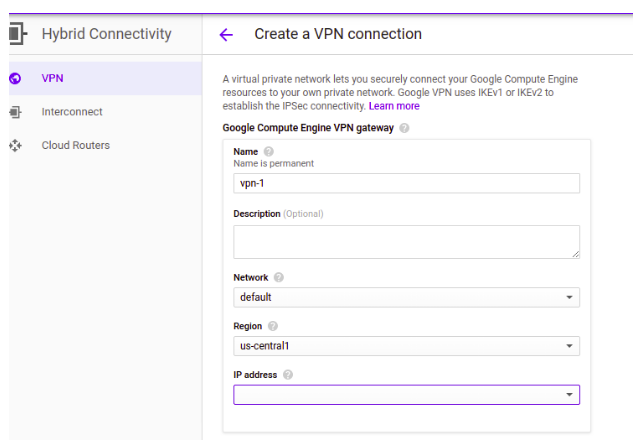Click the Description (Optional) label
This screenshot has height=442, width=643.
coord(278,214)
